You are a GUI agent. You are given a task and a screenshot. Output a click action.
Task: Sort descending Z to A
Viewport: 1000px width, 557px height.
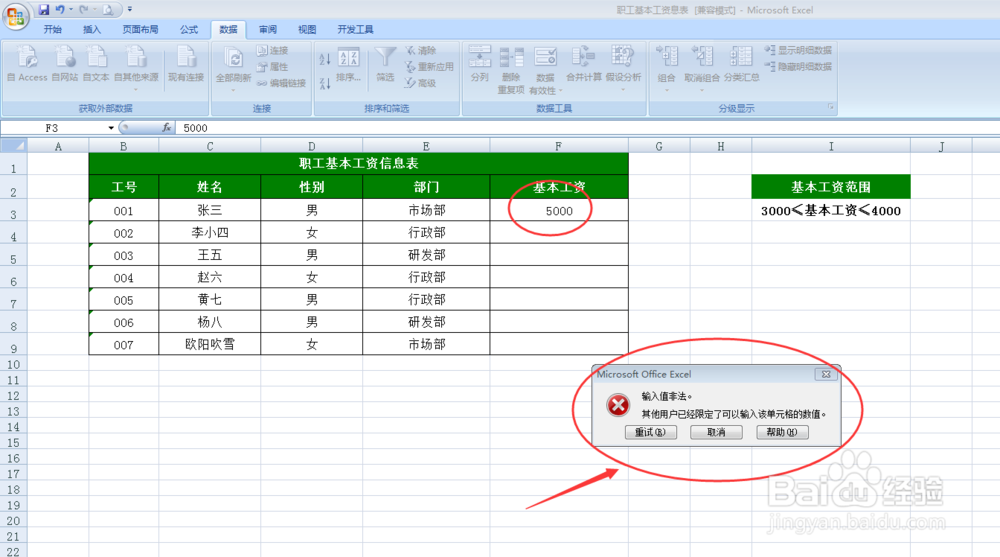[x=325, y=83]
